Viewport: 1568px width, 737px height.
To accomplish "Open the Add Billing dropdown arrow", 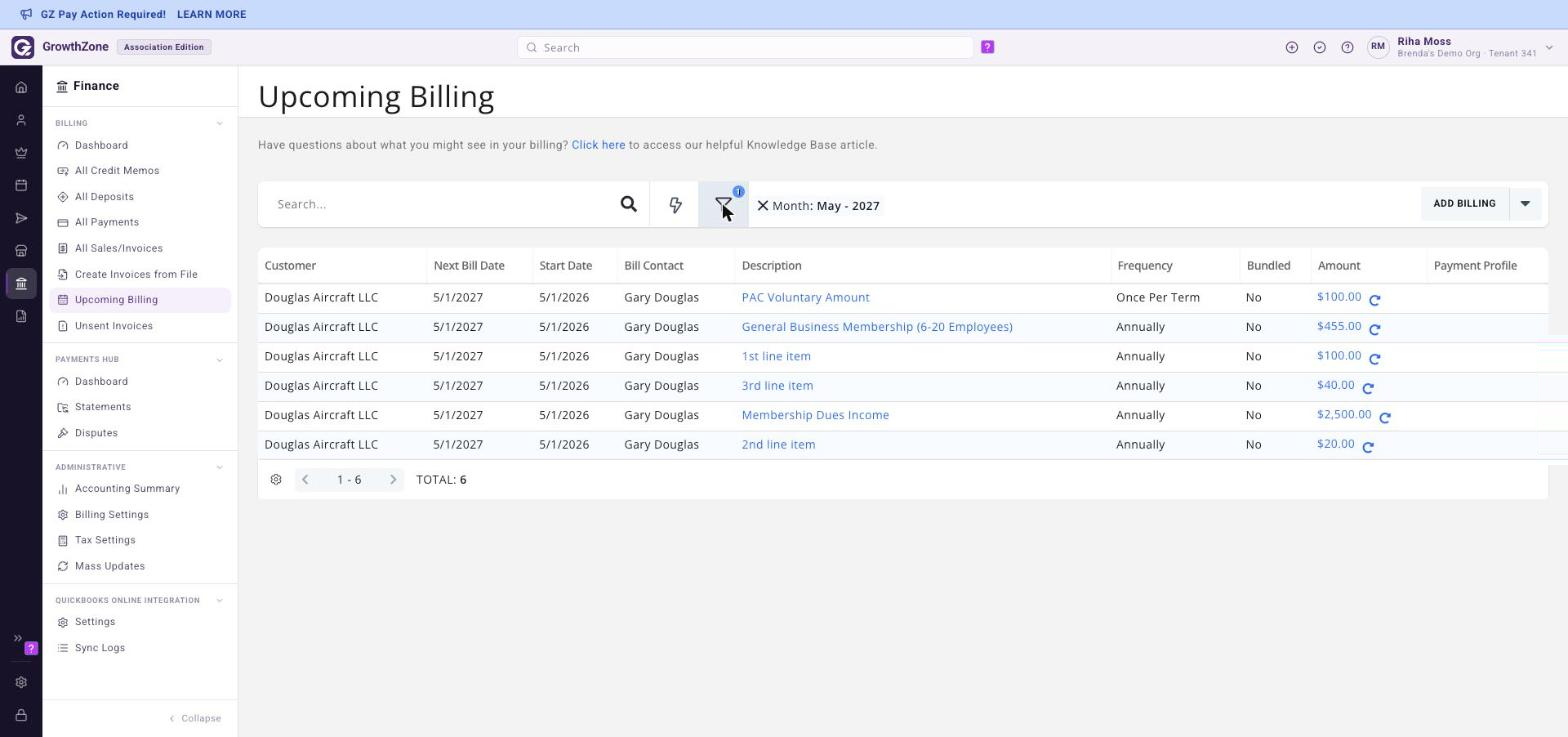I will [1525, 204].
